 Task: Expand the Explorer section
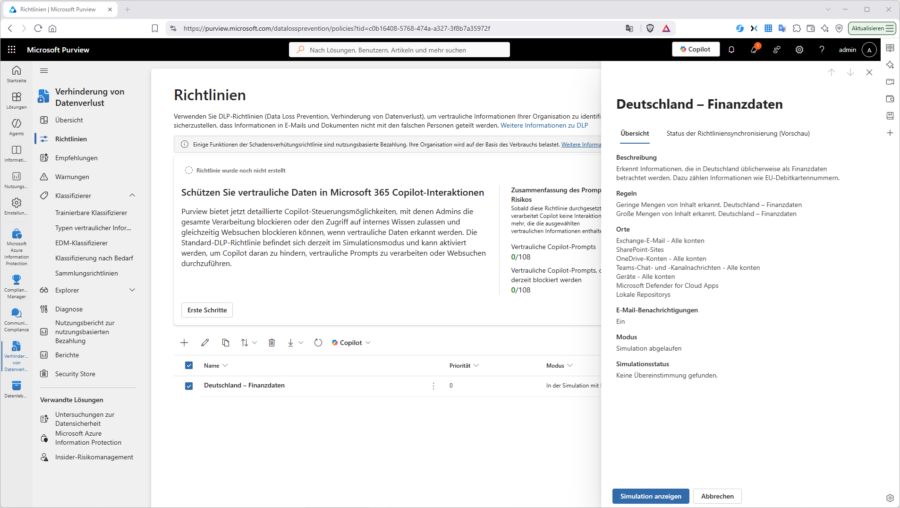click(132, 290)
